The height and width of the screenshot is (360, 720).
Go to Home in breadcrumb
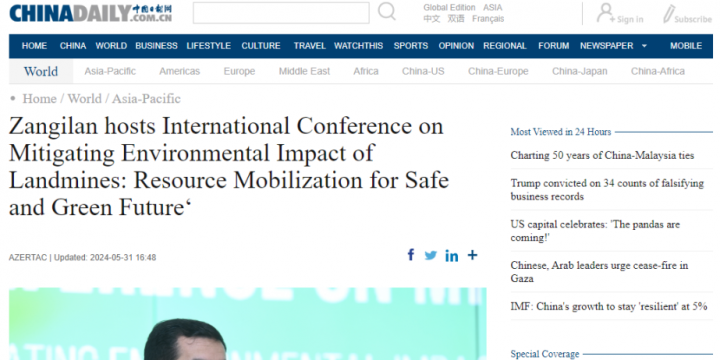pos(39,99)
